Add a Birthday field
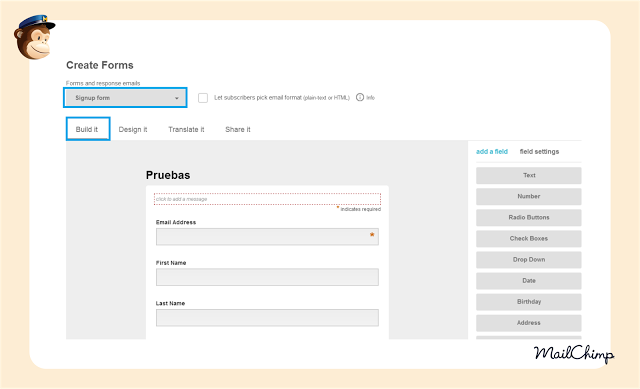640x389 pixels. (x=529, y=302)
